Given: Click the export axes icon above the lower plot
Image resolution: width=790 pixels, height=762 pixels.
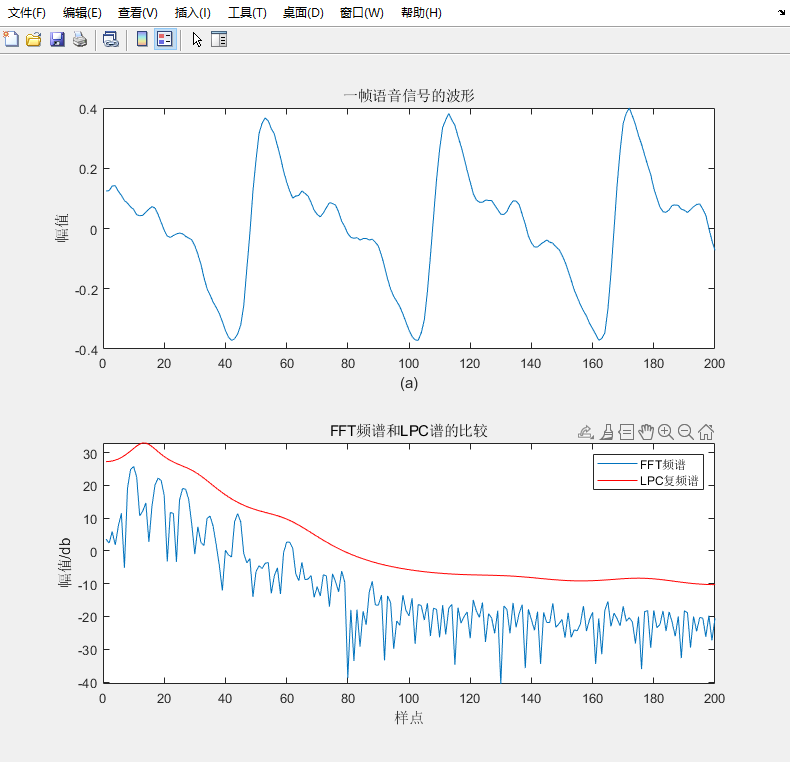Looking at the screenshot, I should (x=585, y=432).
